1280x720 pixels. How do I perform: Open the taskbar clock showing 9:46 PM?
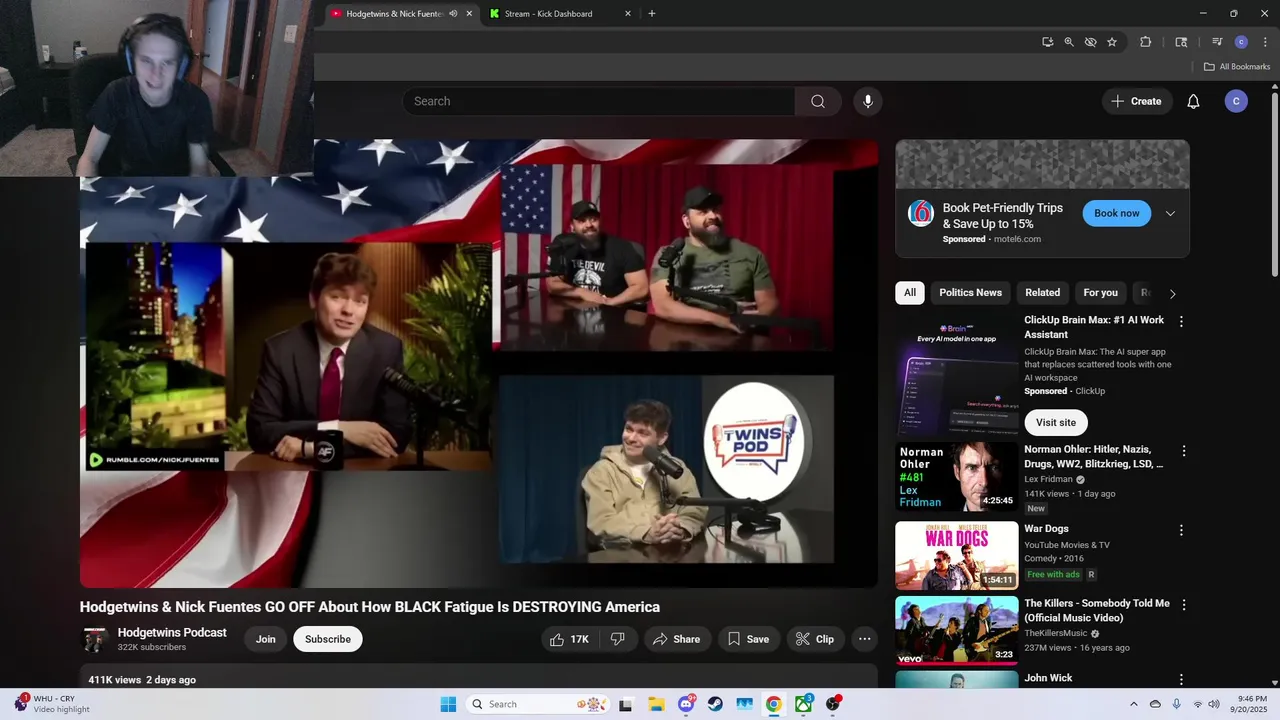tap(1253, 704)
